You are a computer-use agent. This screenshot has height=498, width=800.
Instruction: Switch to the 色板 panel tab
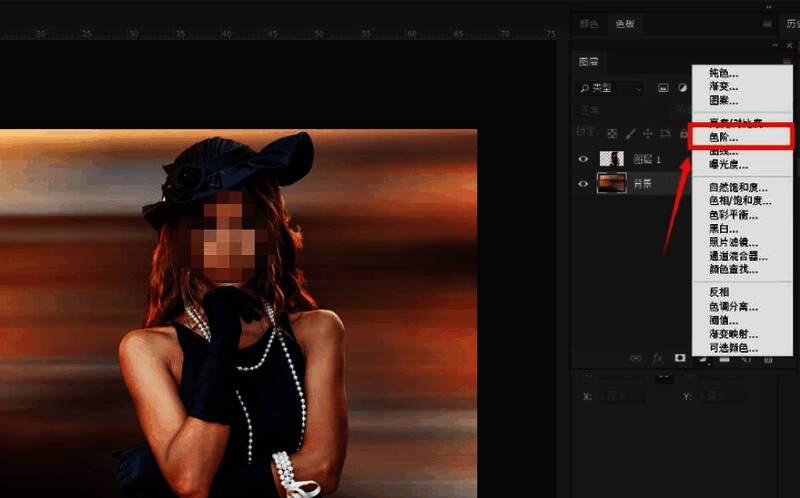pos(623,24)
